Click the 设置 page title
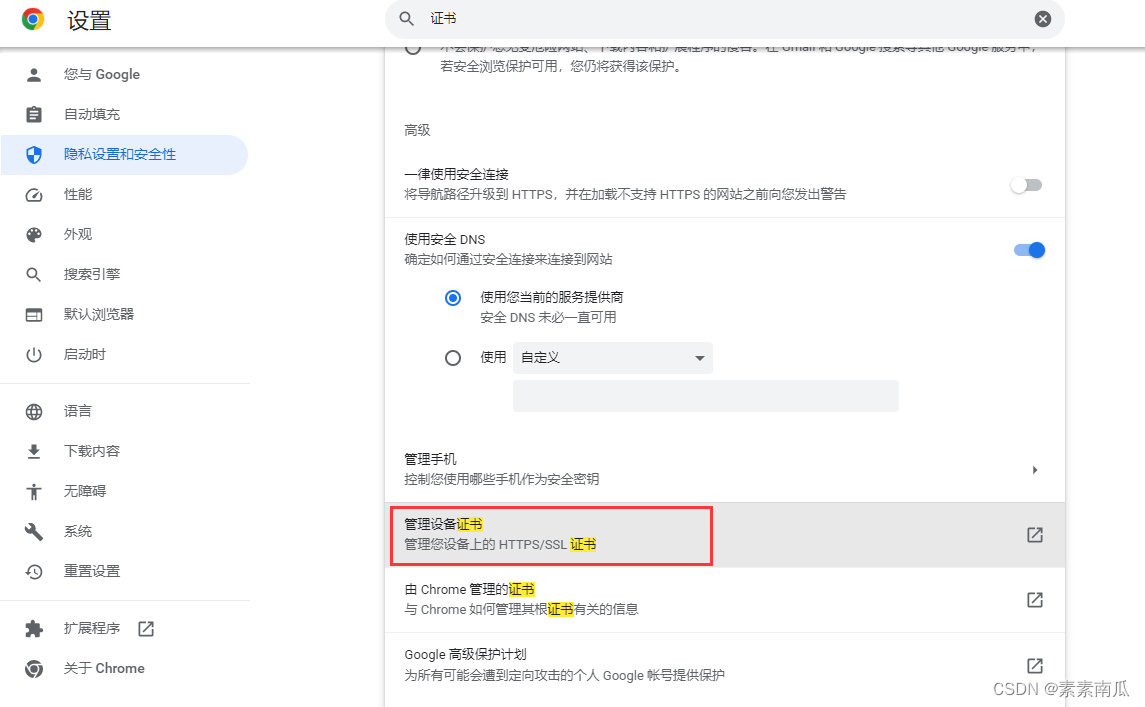Image resolution: width=1145 pixels, height=707 pixels. [x=89, y=20]
